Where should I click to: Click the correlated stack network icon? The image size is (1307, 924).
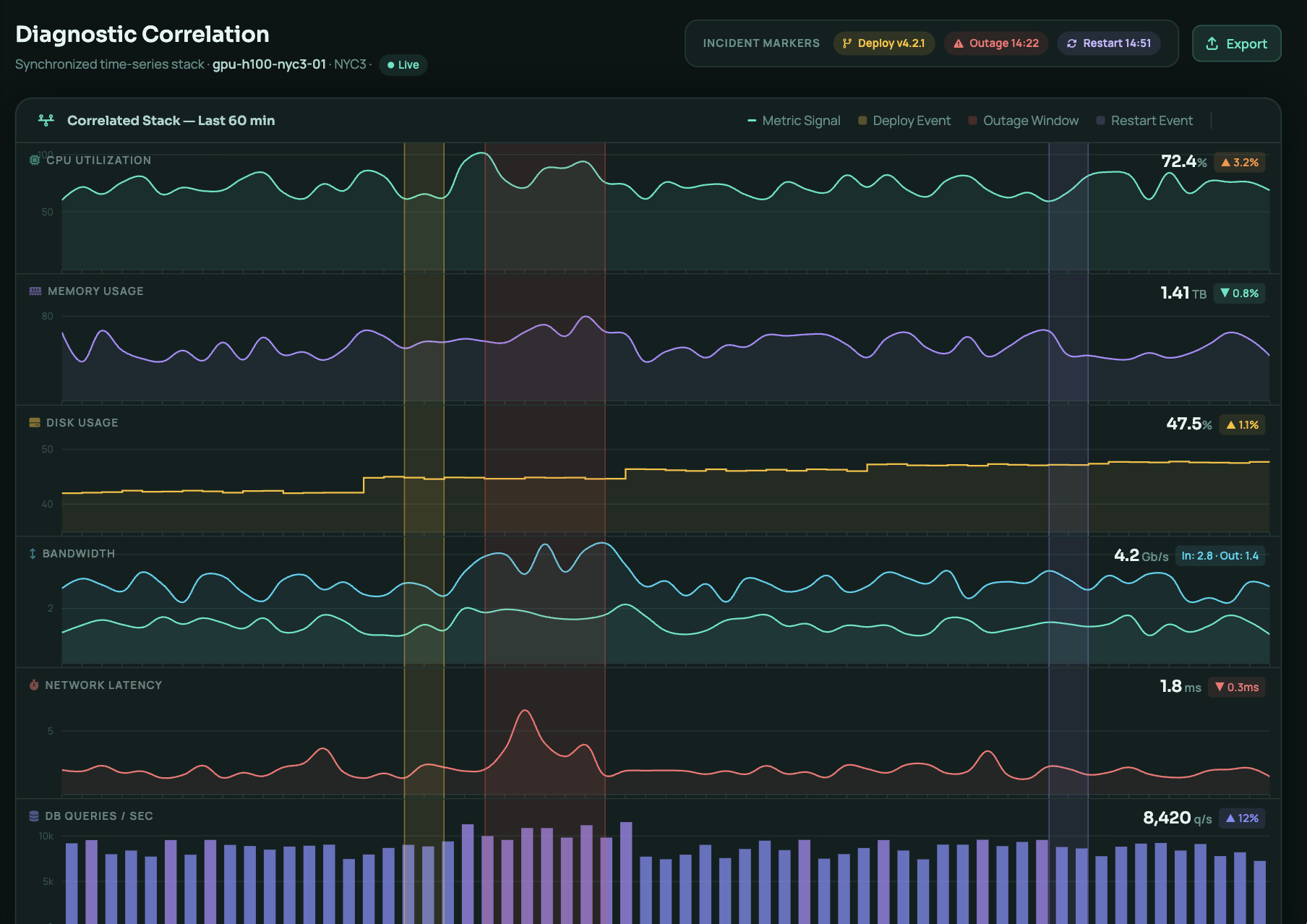point(46,120)
